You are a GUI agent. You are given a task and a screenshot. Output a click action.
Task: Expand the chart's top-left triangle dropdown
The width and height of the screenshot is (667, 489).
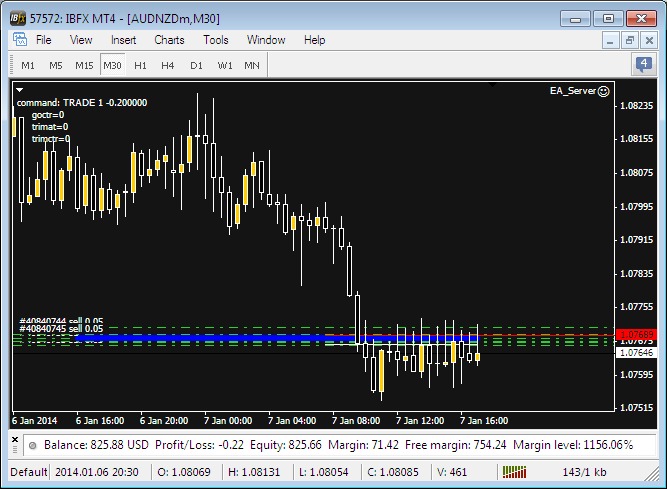click(x=20, y=90)
